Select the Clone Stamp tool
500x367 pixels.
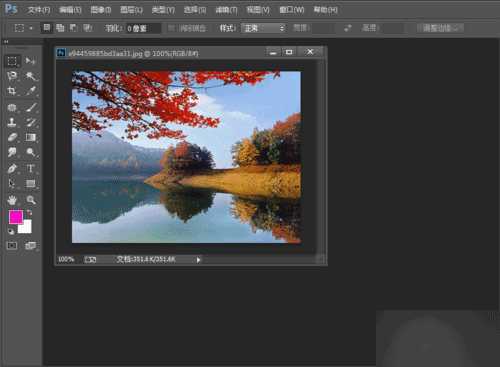point(12,122)
